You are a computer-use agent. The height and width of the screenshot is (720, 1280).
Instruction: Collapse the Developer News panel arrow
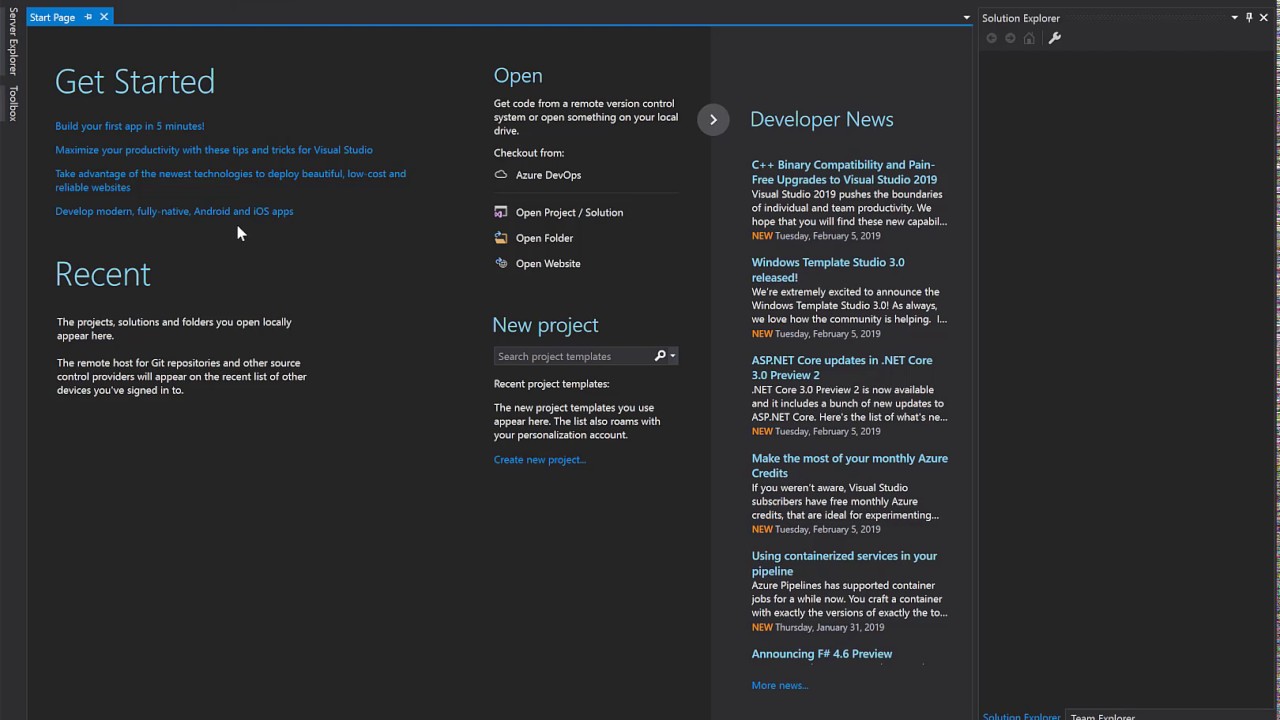click(713, 119)
